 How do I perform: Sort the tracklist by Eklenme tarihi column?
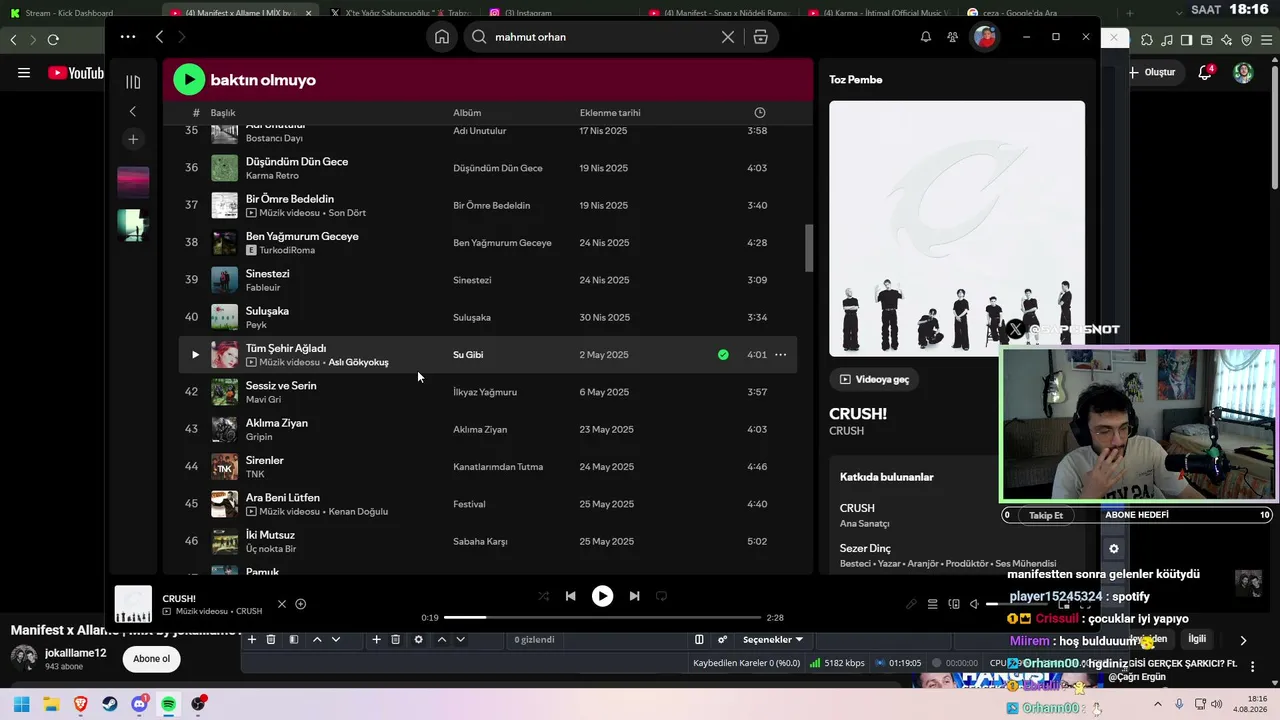tap(610, 113)
